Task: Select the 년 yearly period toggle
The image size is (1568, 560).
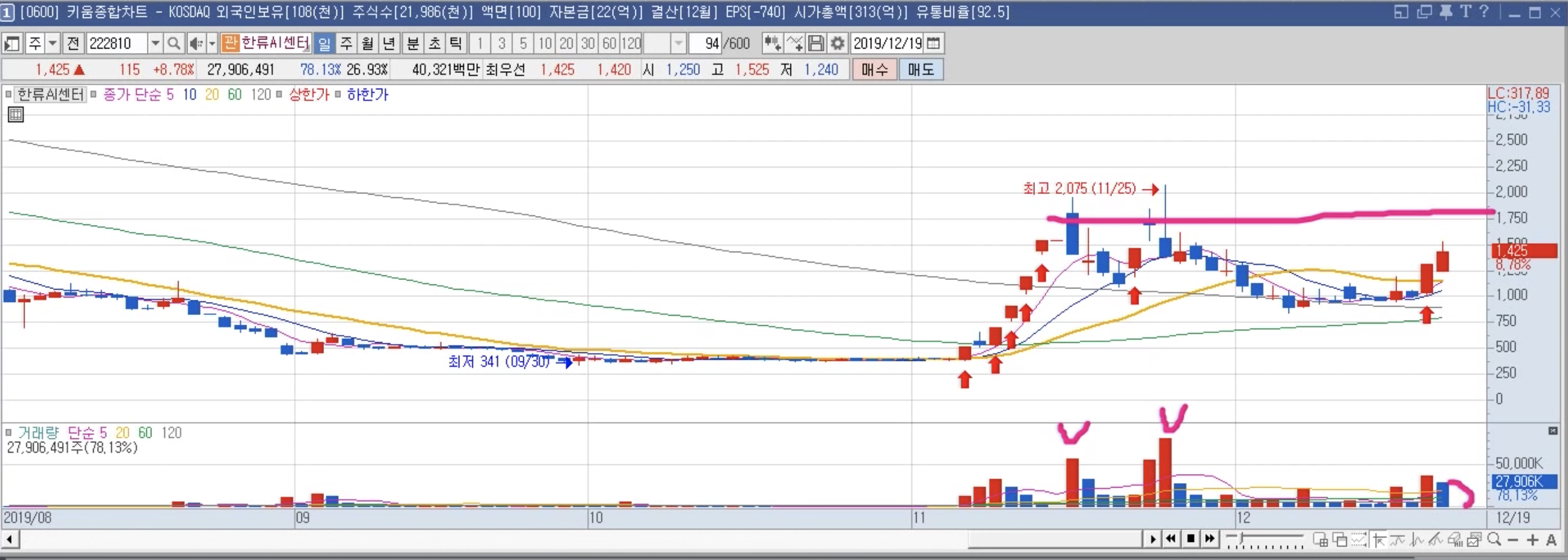Action: (x=389, y=43)
